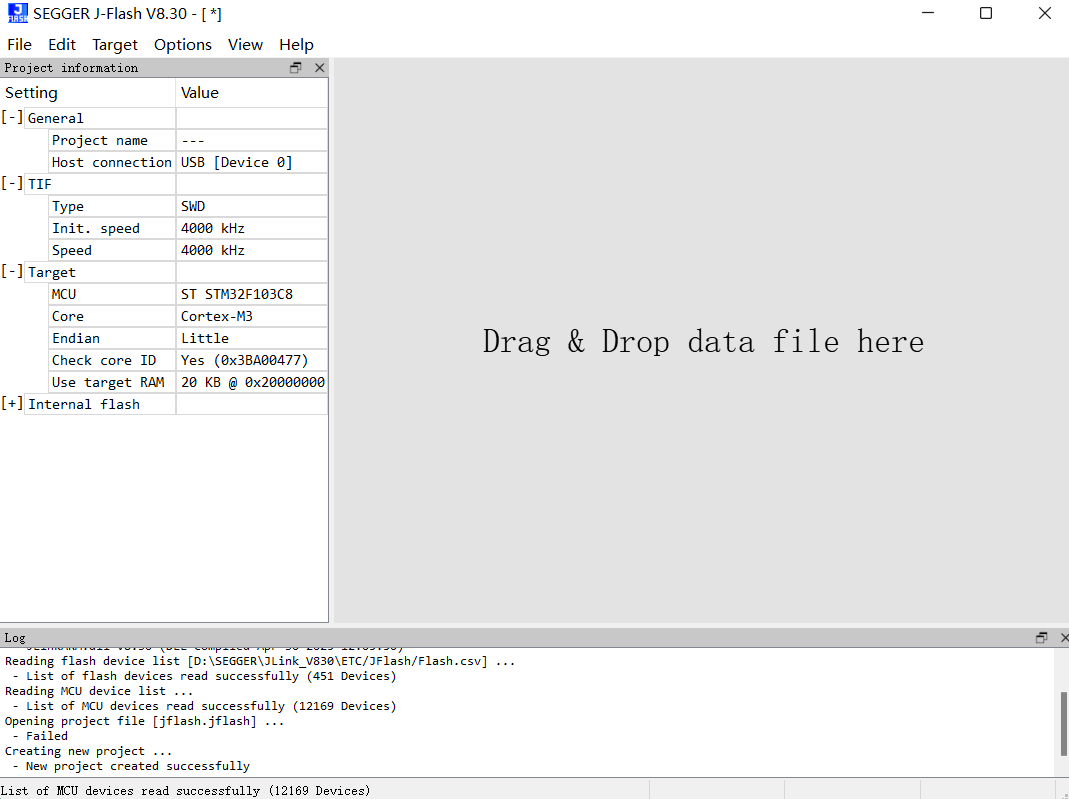Click the 20 KB @ 0x20000000 value
Screen dimensions: 1069x799
(x=253, y=382)
